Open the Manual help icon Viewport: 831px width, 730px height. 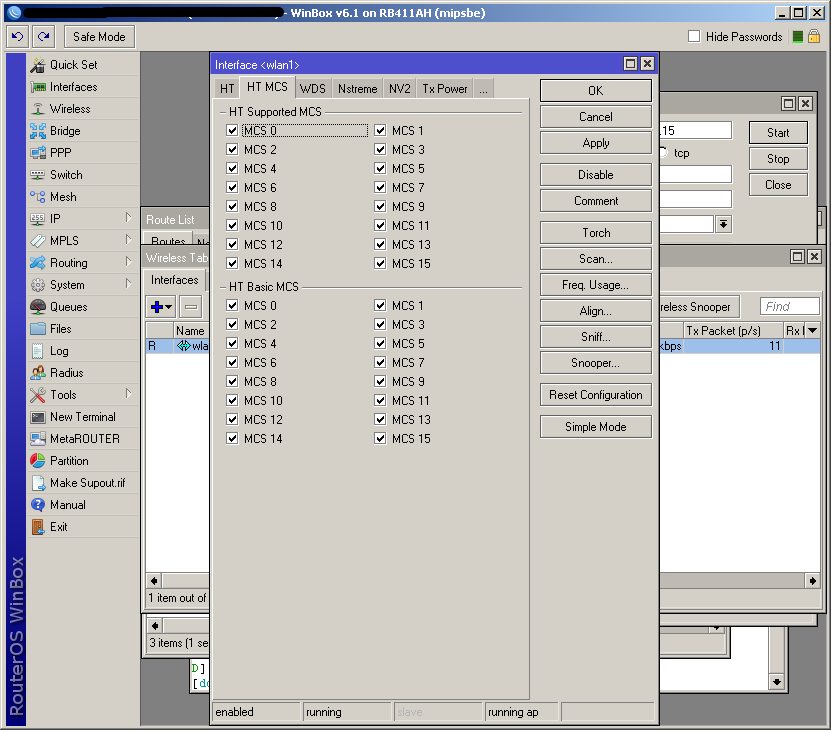coord(38,505)
